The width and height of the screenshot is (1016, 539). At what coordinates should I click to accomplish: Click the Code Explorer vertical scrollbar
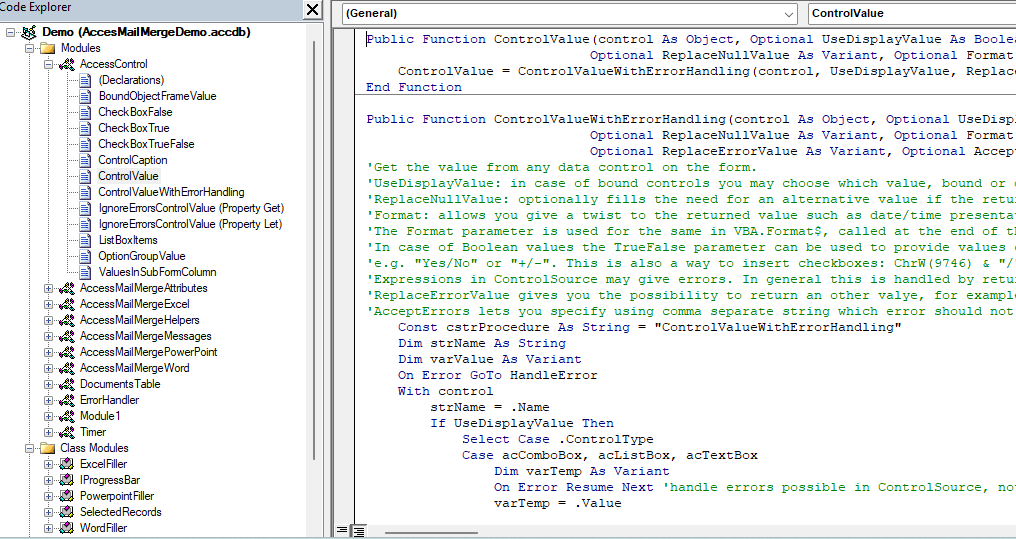(x=314, y=249)
